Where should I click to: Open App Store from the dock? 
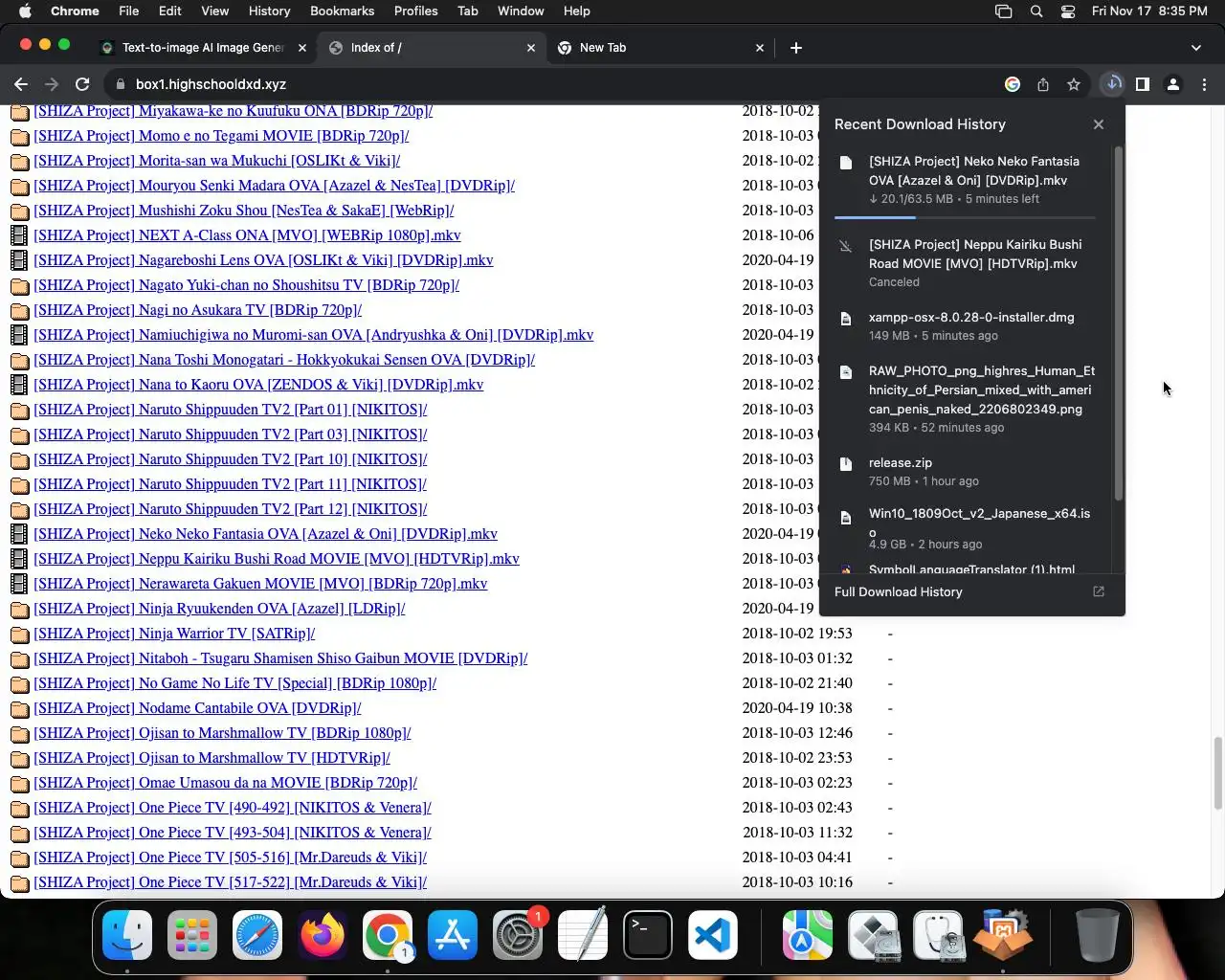pos(453,935)
